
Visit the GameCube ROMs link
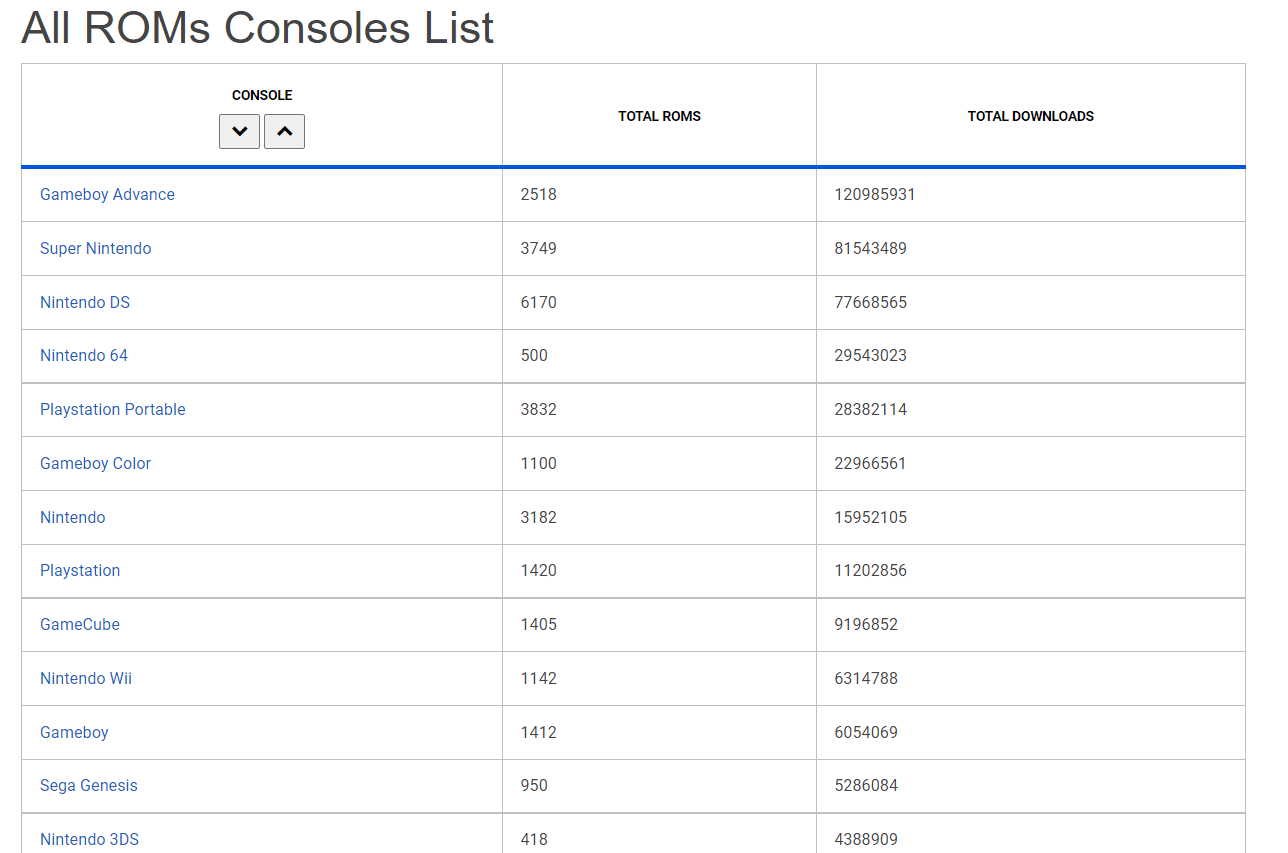click(x=80, y=624)
